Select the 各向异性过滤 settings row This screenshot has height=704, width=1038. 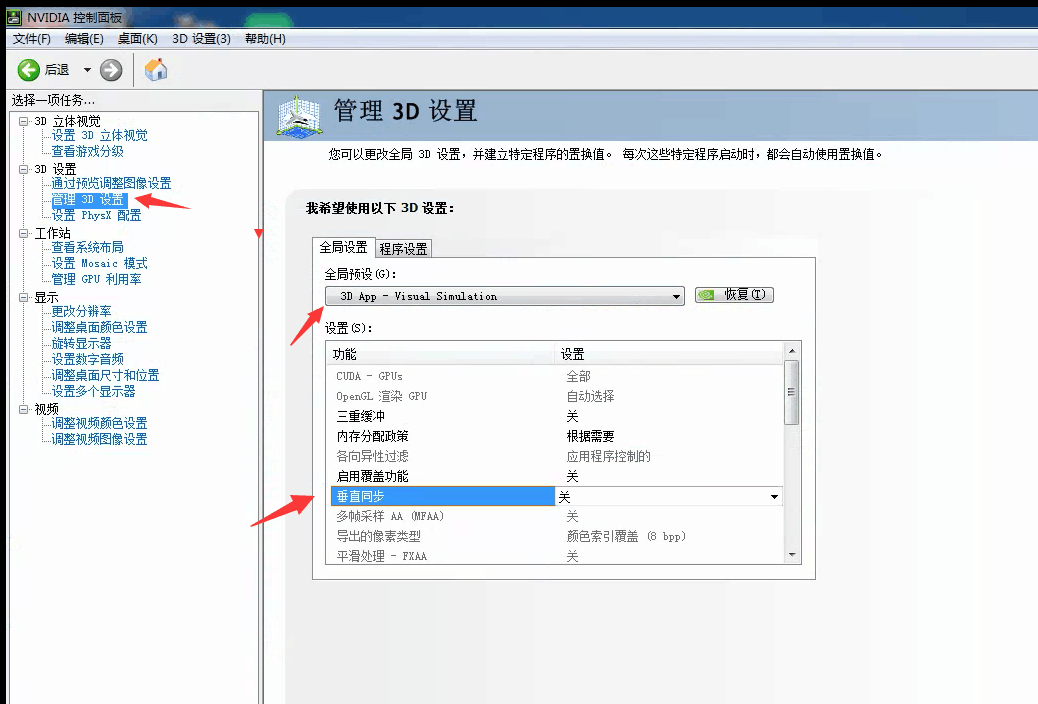(556, 456)
